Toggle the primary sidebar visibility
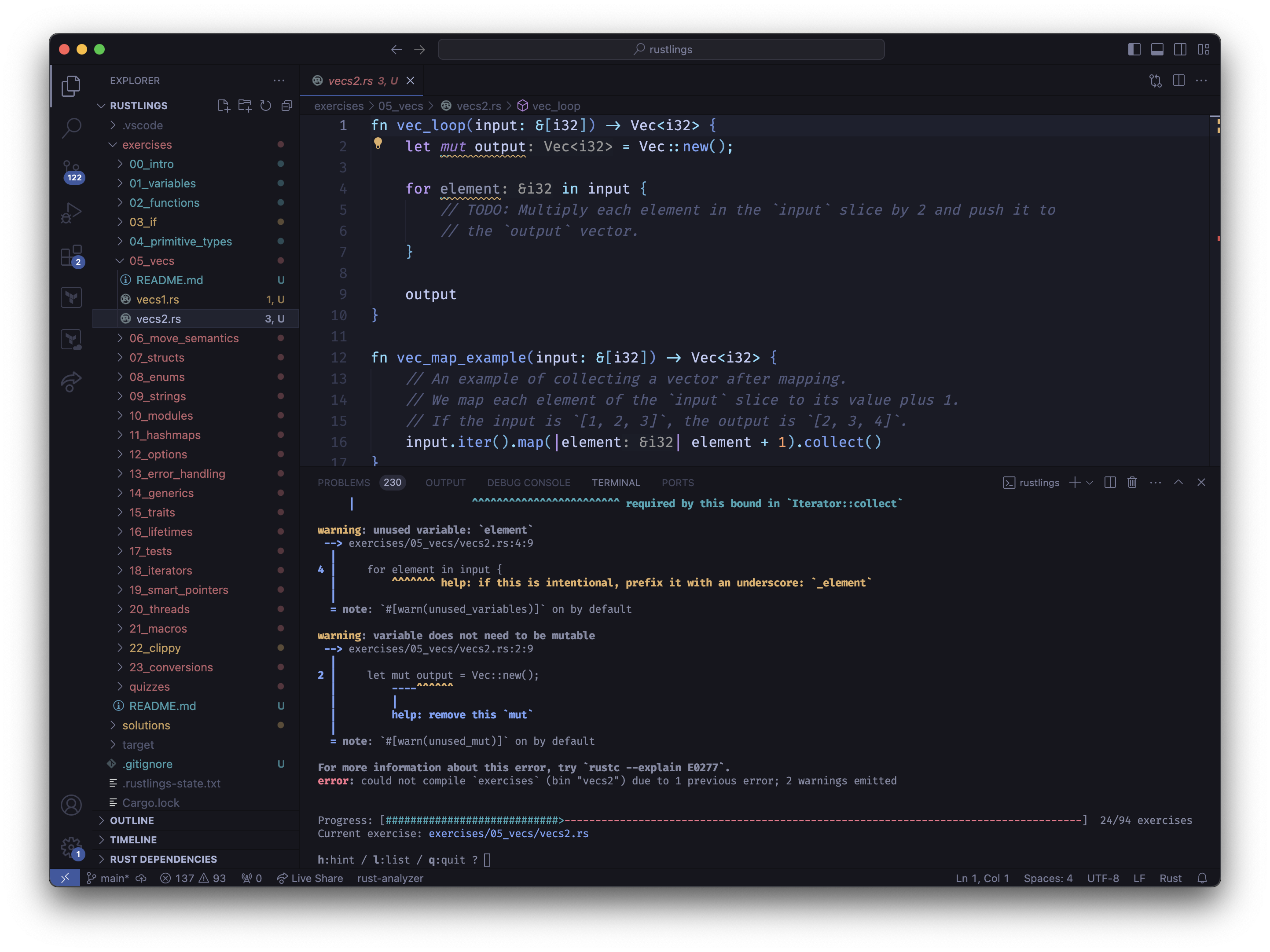 pyautogui.click(x=1134, y=49)
